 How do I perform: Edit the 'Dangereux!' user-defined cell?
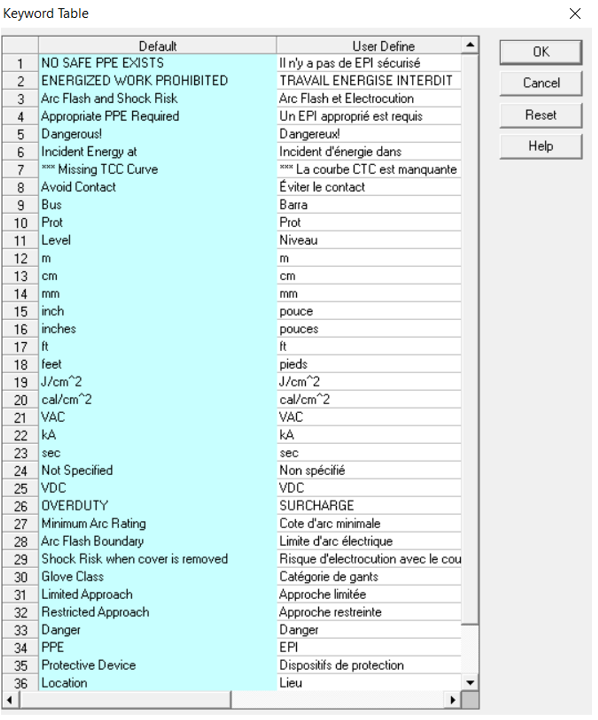(369, 134)
